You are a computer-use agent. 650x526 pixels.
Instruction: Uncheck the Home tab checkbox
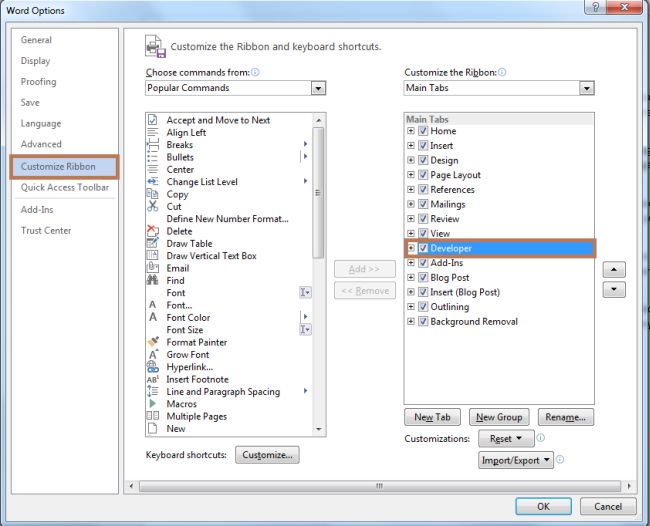click(x=423, y=131)
